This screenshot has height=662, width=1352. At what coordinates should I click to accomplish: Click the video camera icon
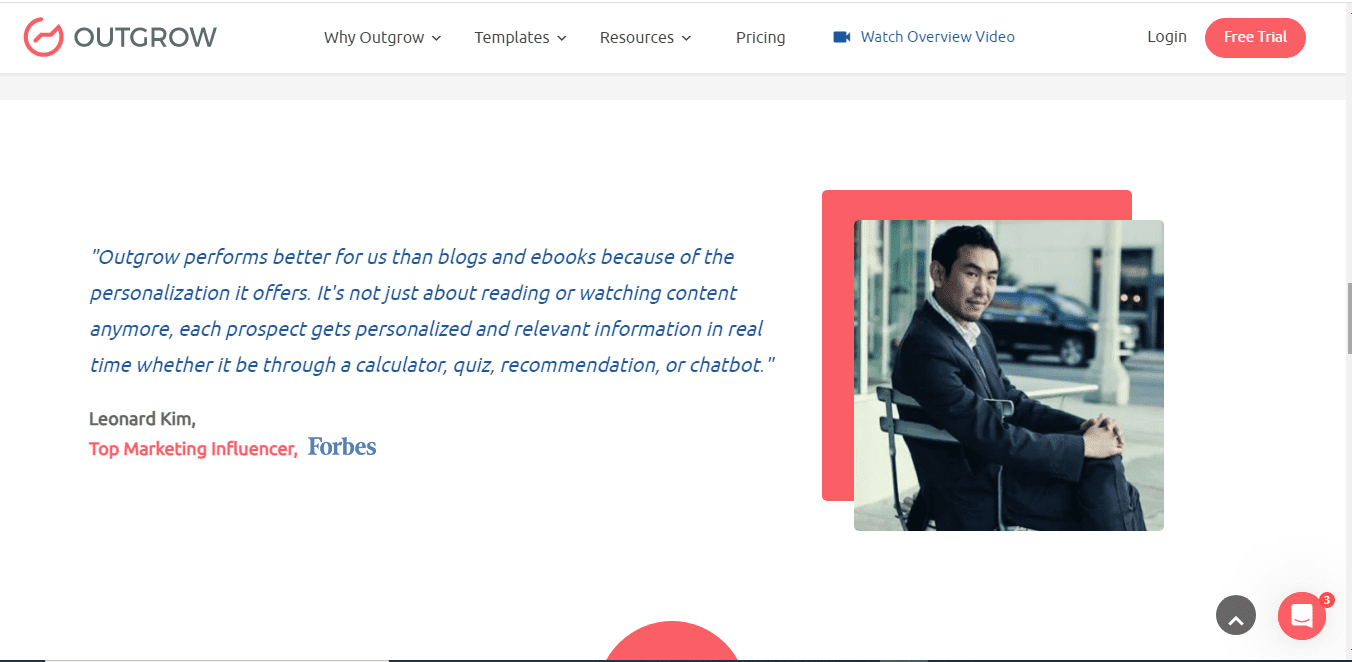click(x=841, y=37)
